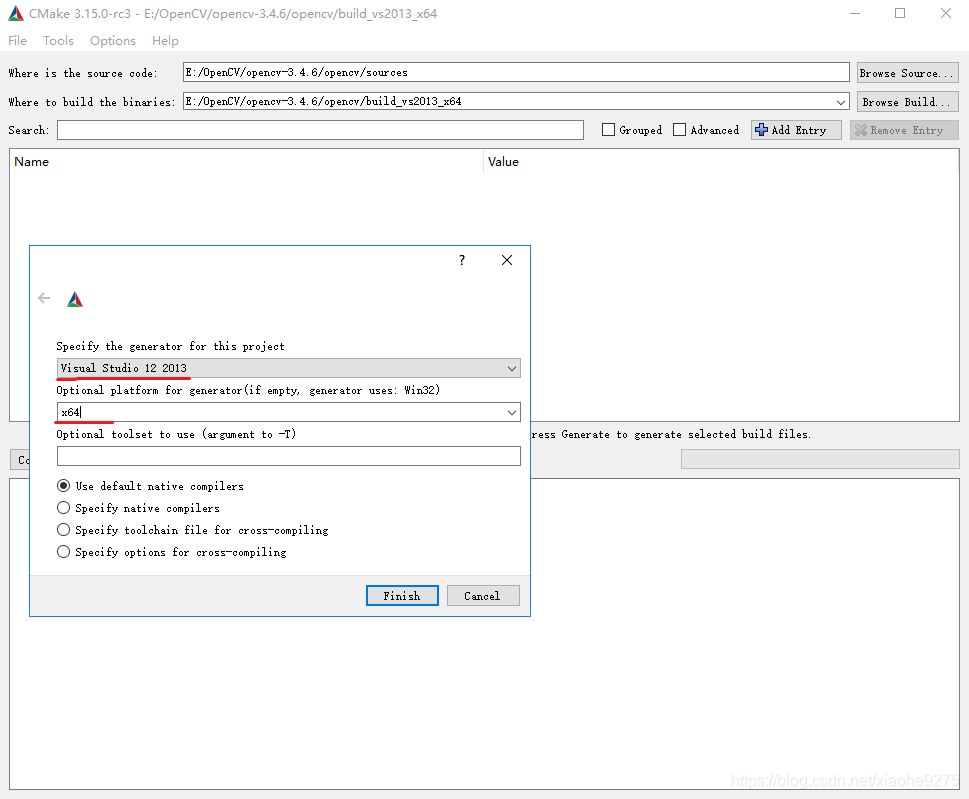Close the generator dialog with the X
The height and width of the screenshot is (799, 969).
tap(507, 260)
